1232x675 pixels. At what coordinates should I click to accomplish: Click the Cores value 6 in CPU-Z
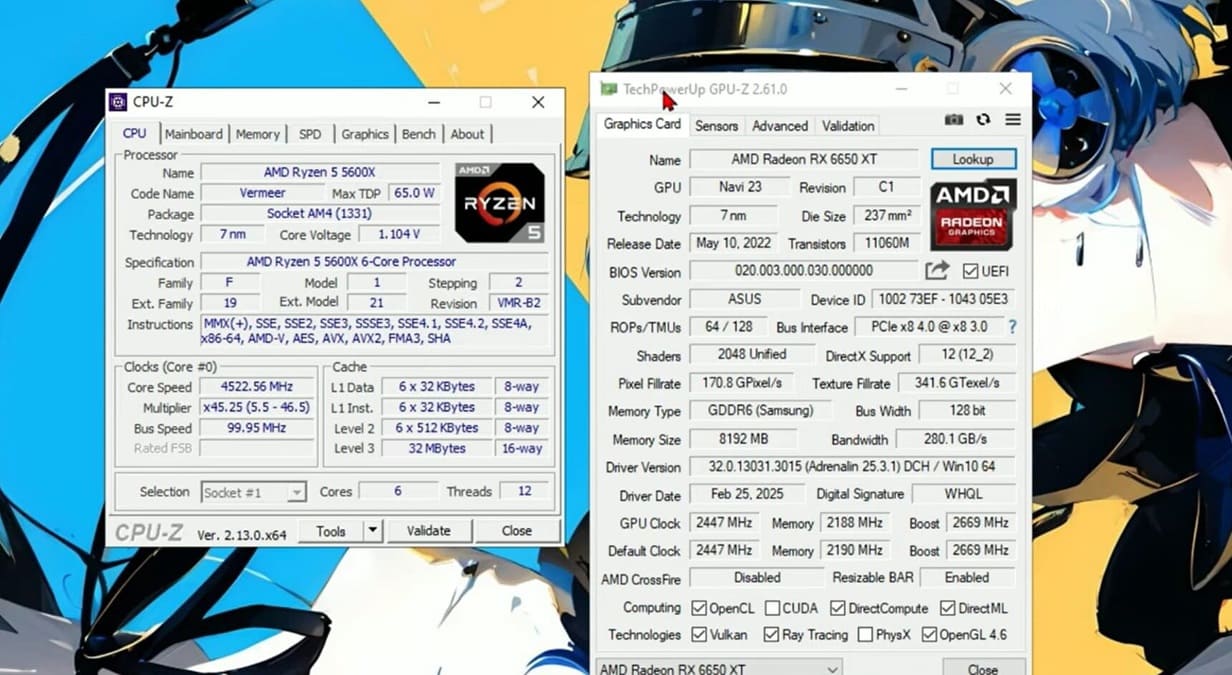click(x=398, y=491)
